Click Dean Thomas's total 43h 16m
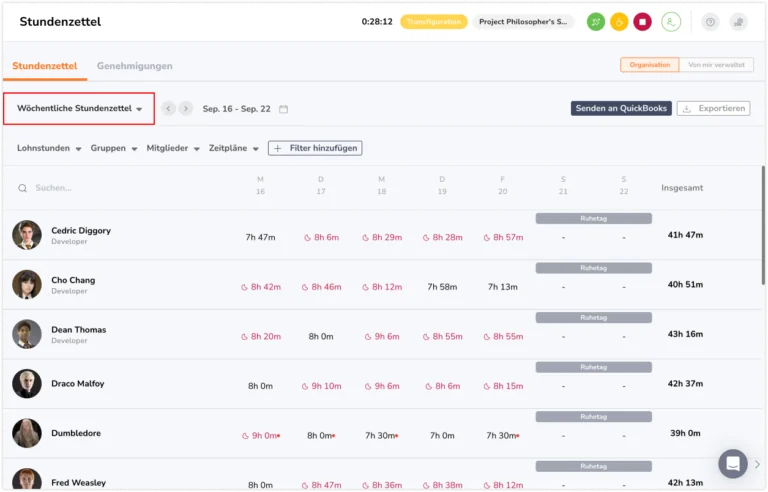The width and height of the screenshot is (768, 492). pos(685,334)
